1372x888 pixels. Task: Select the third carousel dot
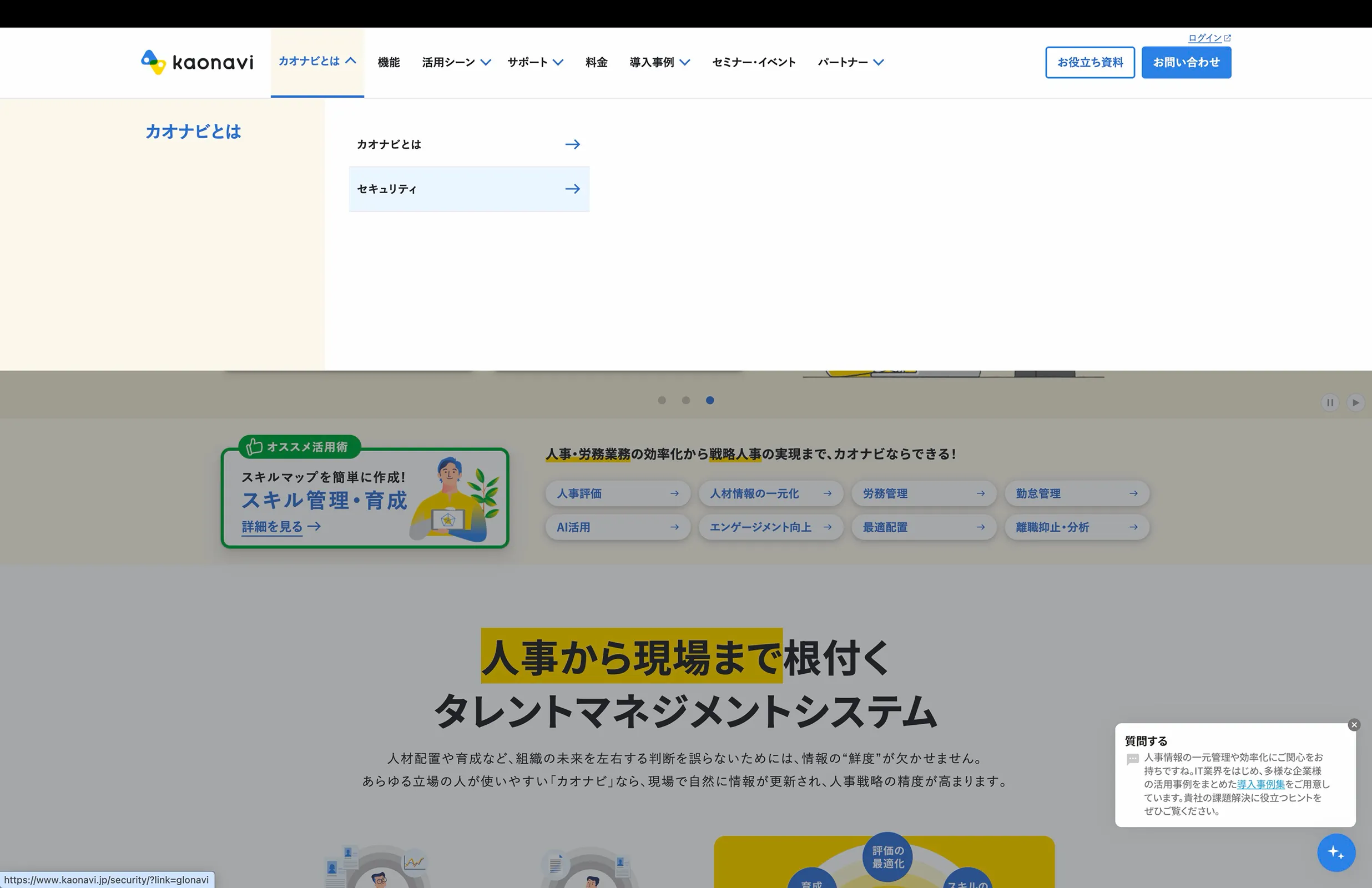(x=710, y=400)
